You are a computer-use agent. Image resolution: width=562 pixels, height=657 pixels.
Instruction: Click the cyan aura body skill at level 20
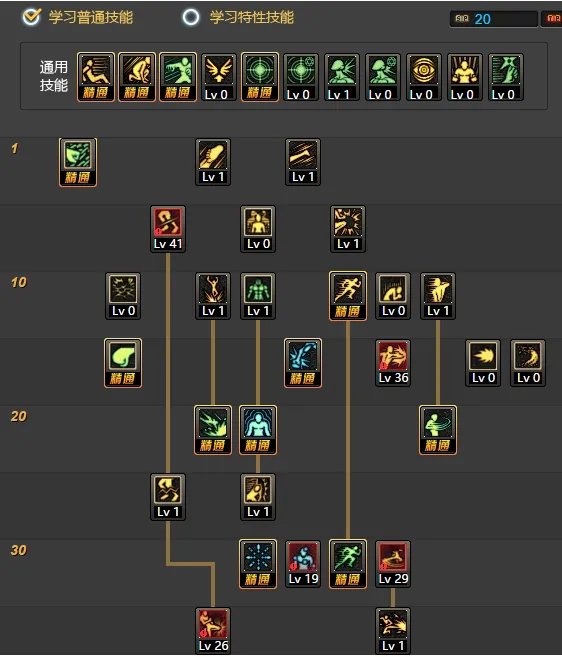[258, 430]
